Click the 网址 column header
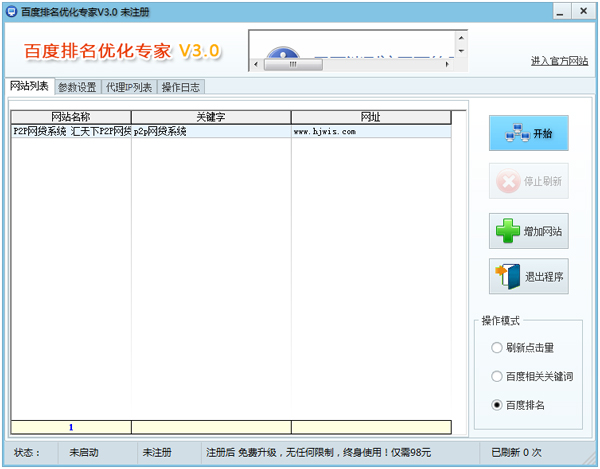The image size is (600, 469). pyautogui.click(x=371, y=117)
